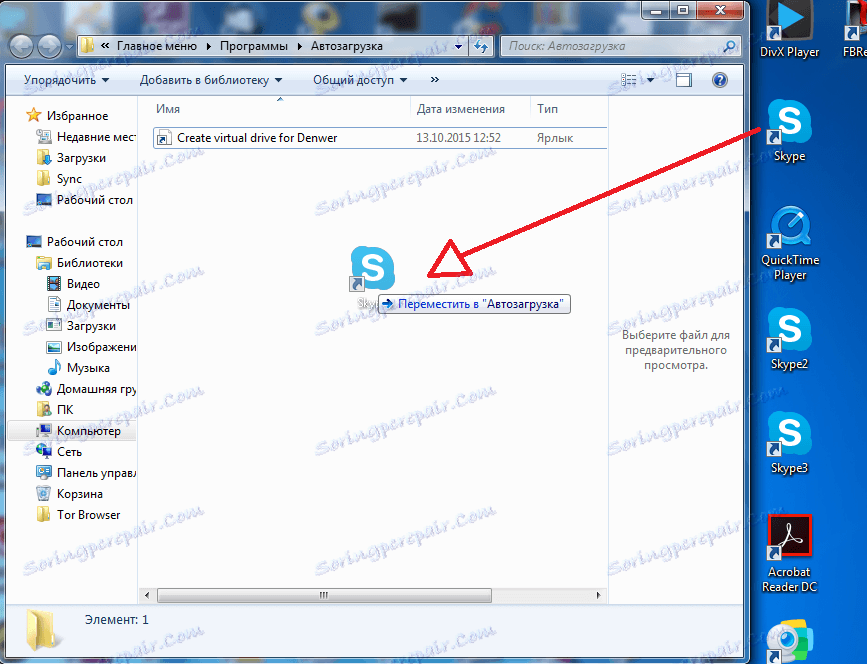The height and width of the screenshot is (664, 867).
Task: Open Skype2 desktop shortcut
Action: click(789, 338)
